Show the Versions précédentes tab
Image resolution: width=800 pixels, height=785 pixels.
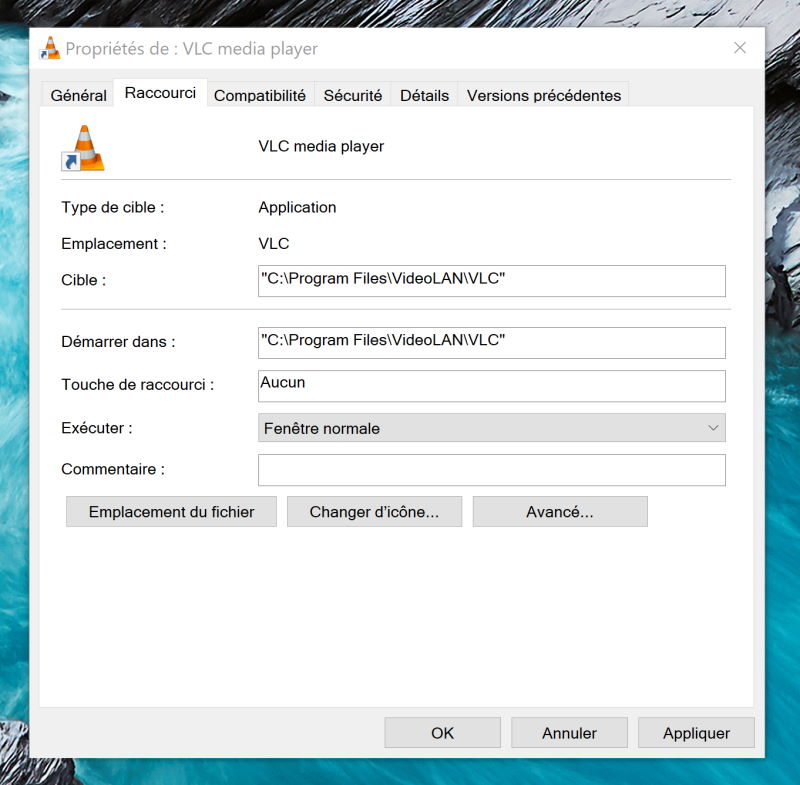tap(544, 95)
